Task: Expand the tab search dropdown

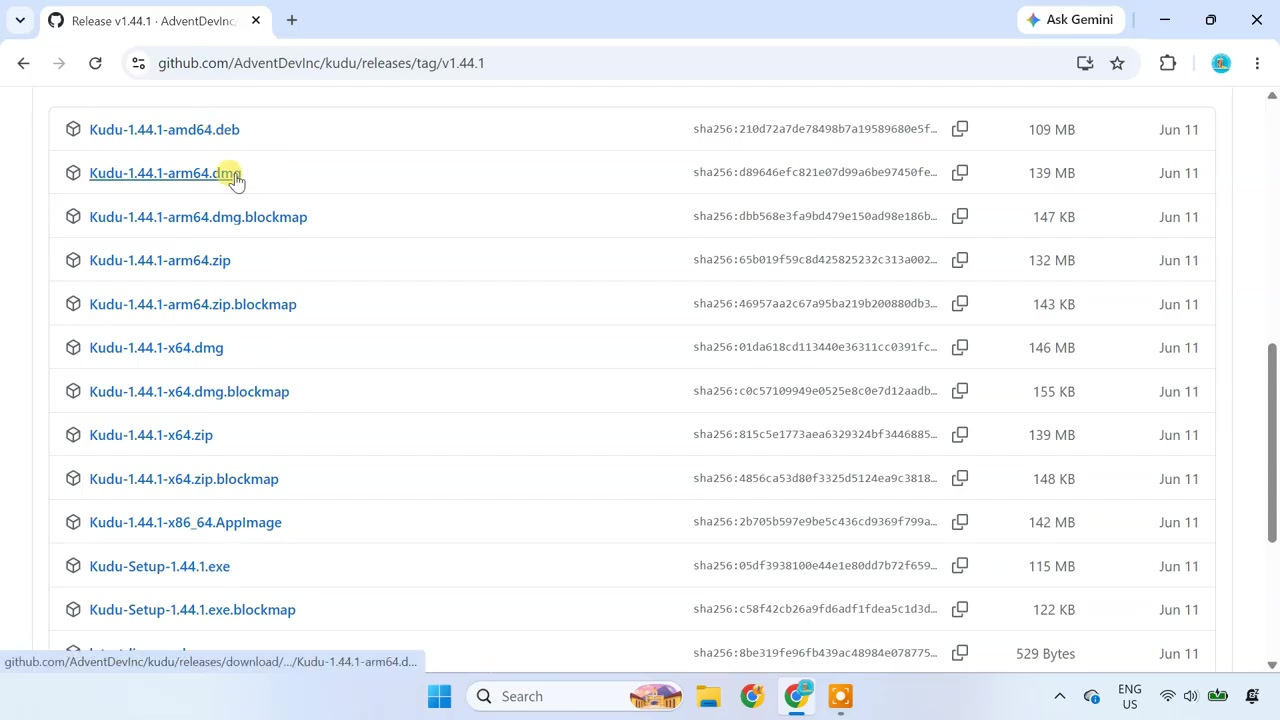Action: pyautogui.click(x=20, y=20)
